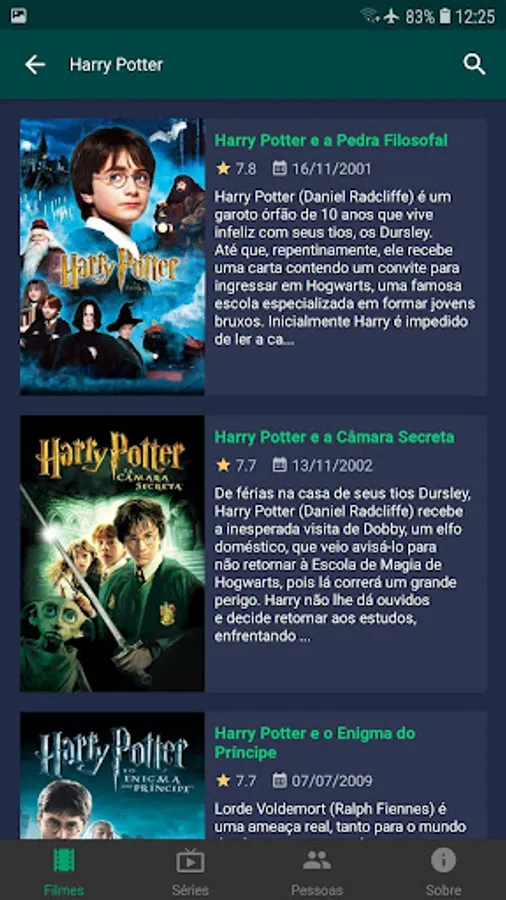Switch to the Pessoas tab label
Viewport: 506px width, 900px height.
(317, 890)
